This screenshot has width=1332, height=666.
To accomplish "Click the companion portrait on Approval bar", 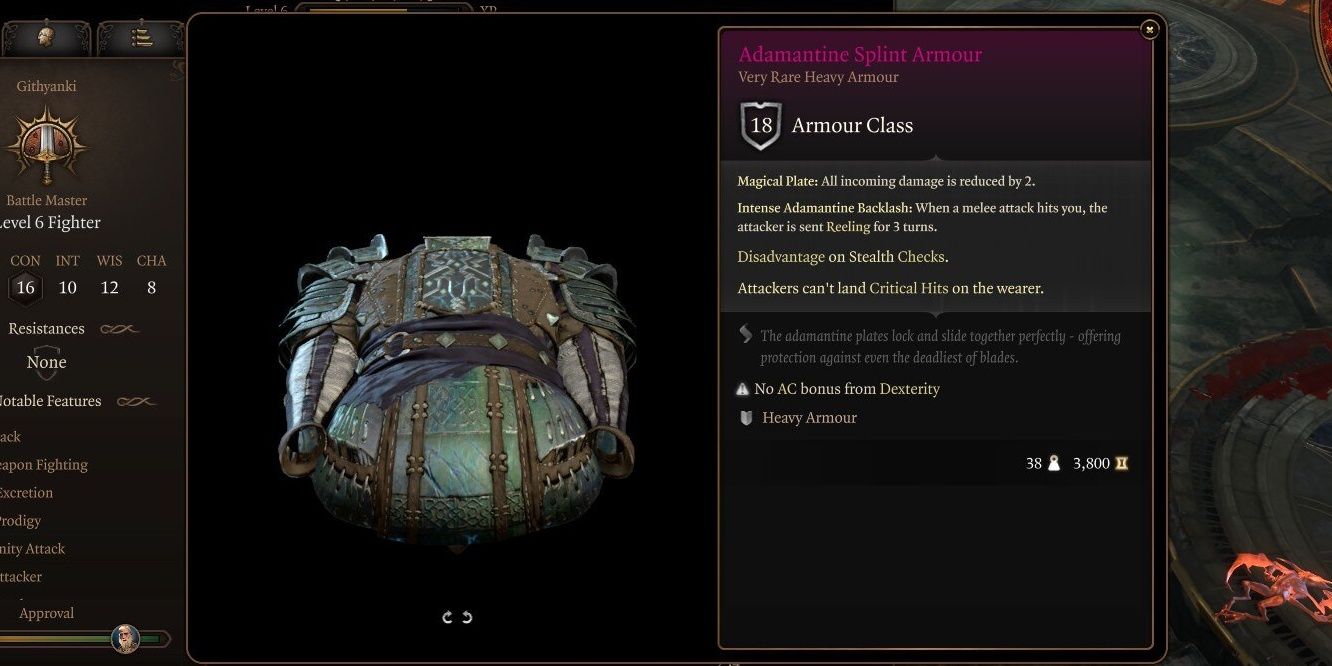I will pyautogui.click(x=125, y=638).
